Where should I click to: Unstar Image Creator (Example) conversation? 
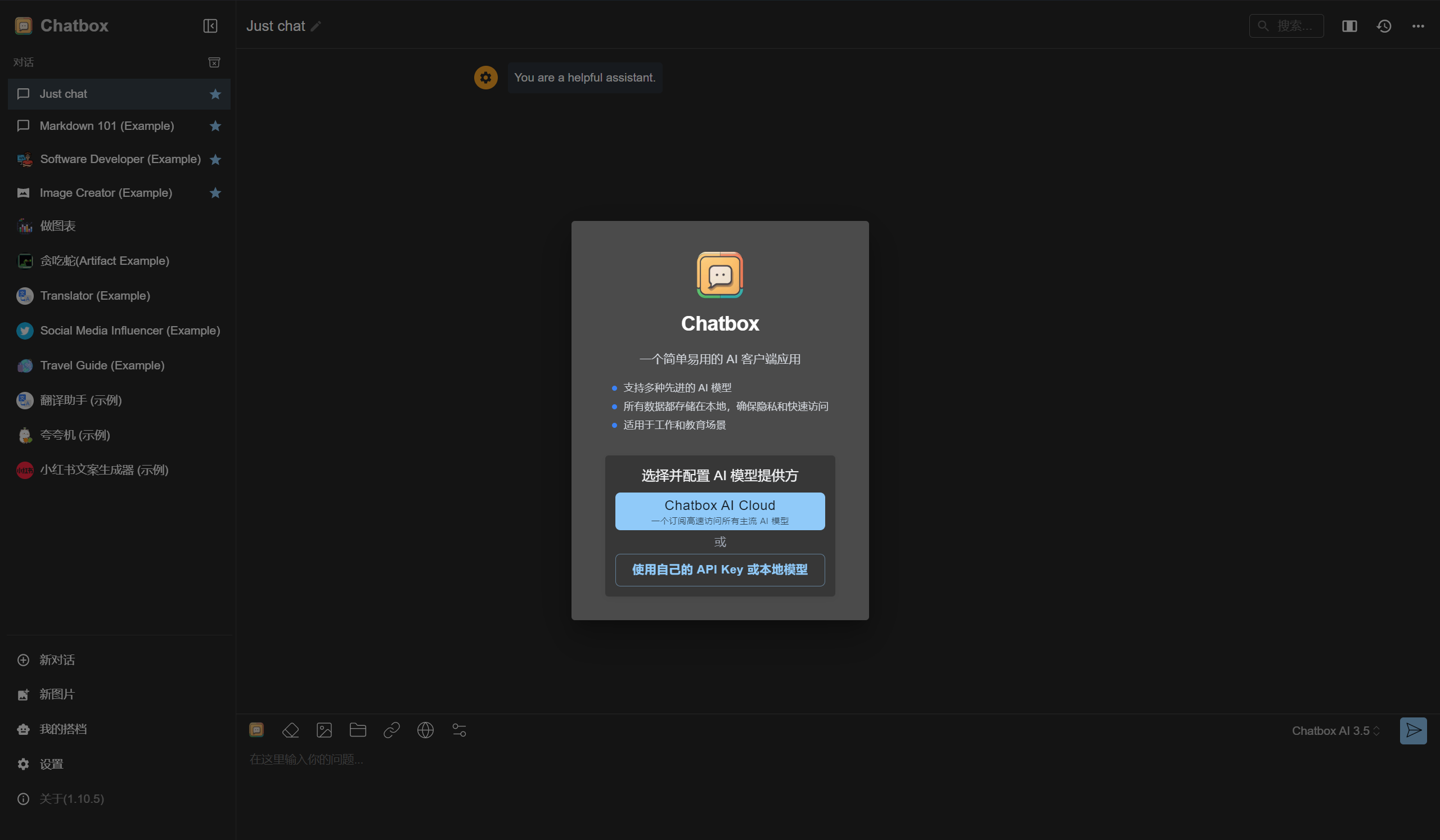point(215,193)
